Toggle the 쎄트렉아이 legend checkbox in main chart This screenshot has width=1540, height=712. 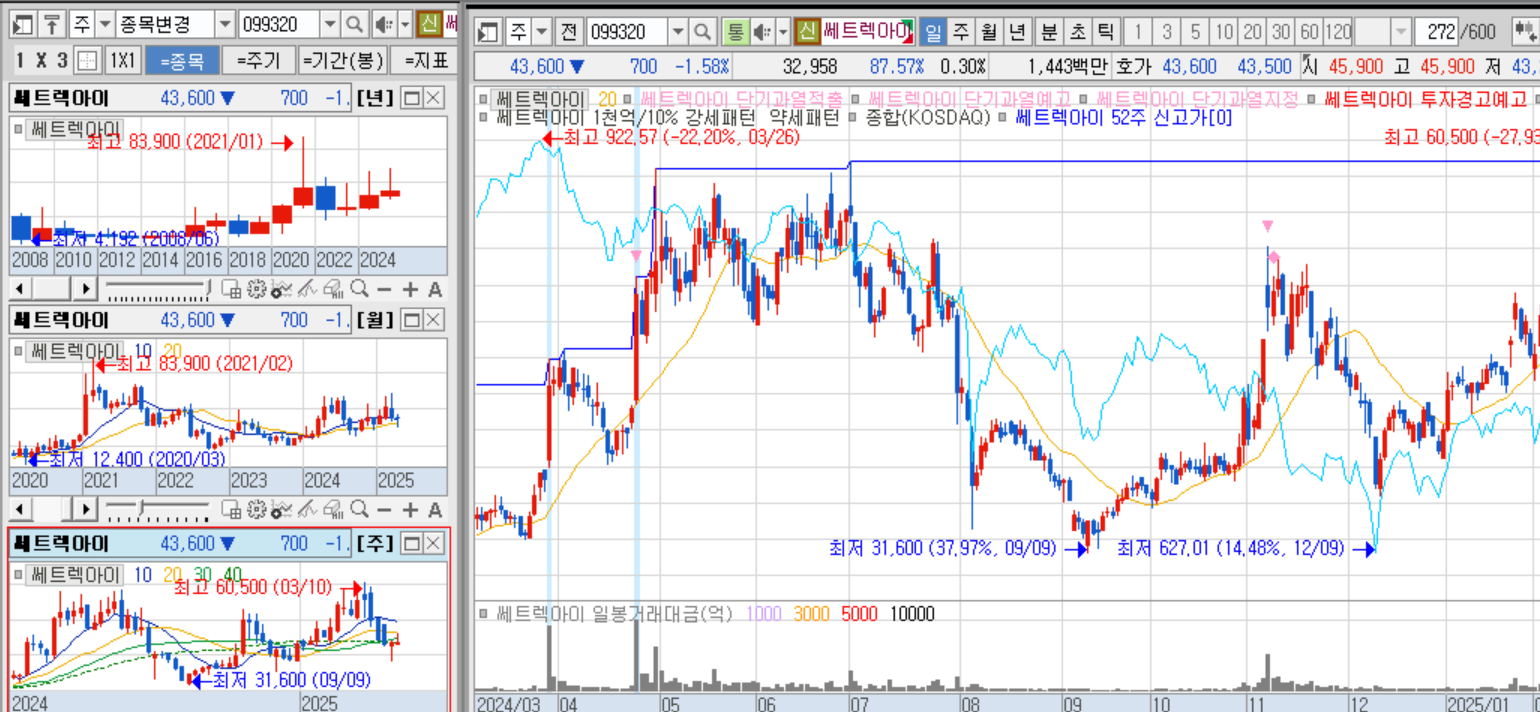484,100
